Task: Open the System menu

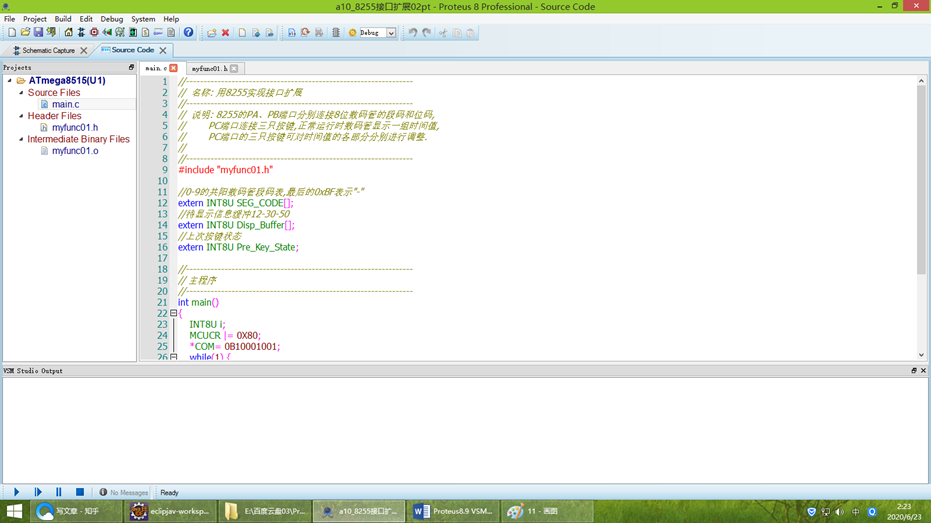Action: [x=143, y=19]
